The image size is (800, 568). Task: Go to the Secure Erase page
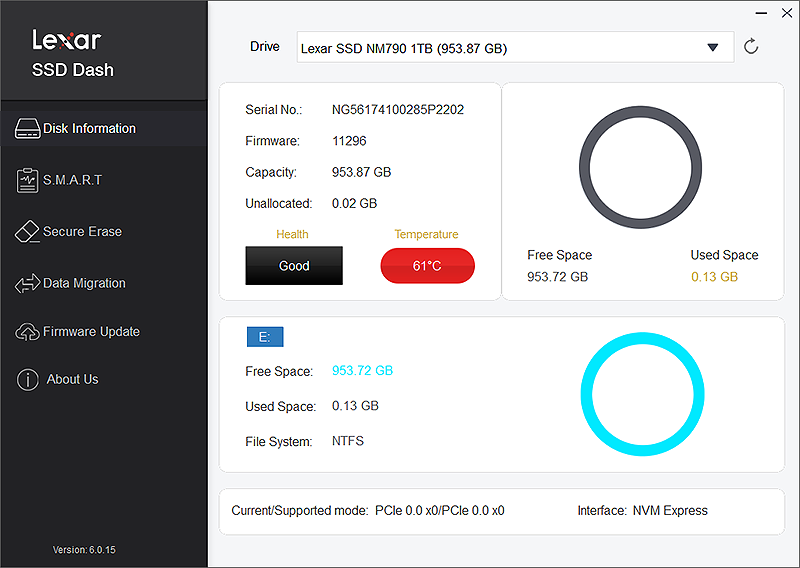[x=82, y=232]
